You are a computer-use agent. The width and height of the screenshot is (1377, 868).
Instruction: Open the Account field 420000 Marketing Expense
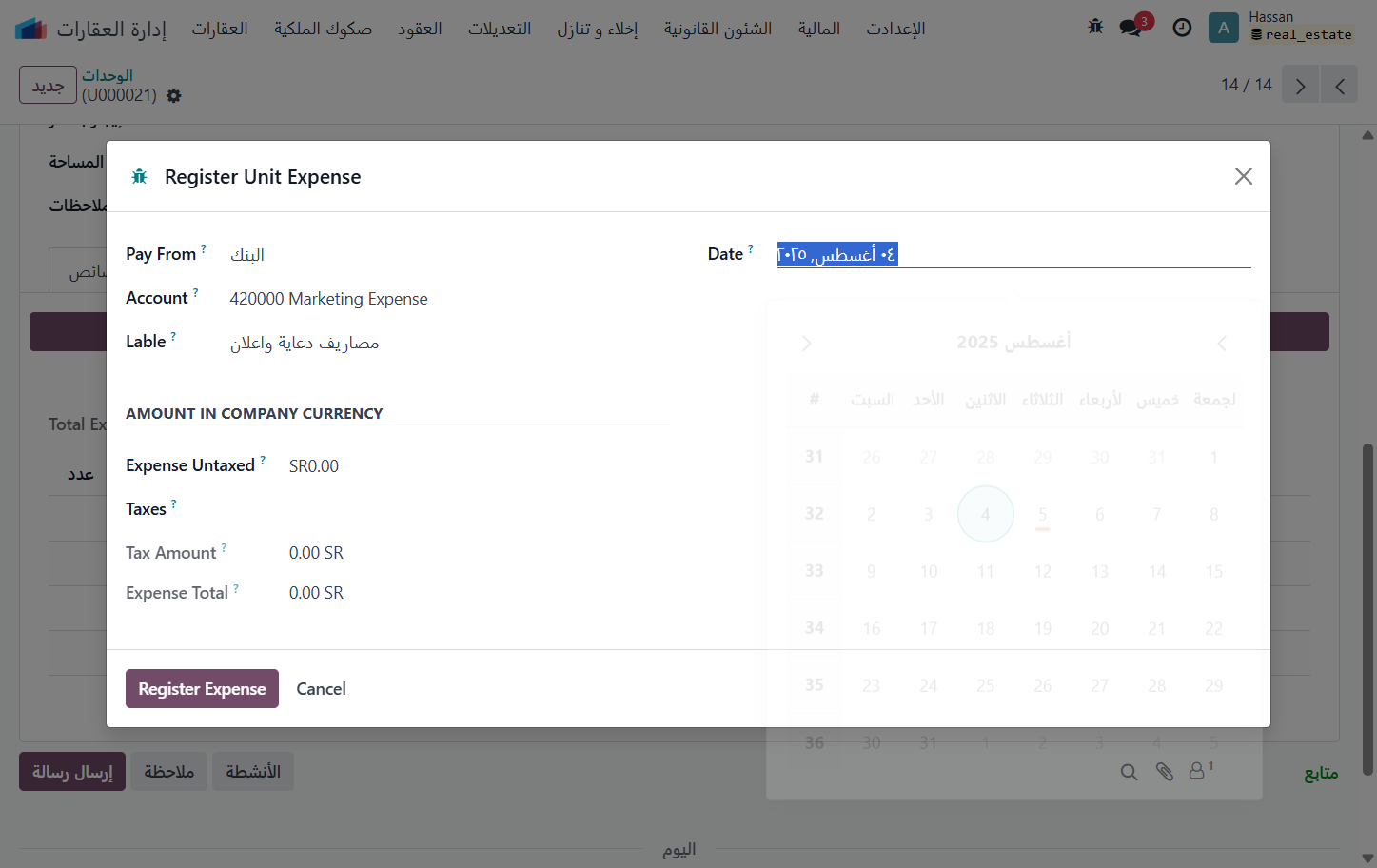[450, 299]
